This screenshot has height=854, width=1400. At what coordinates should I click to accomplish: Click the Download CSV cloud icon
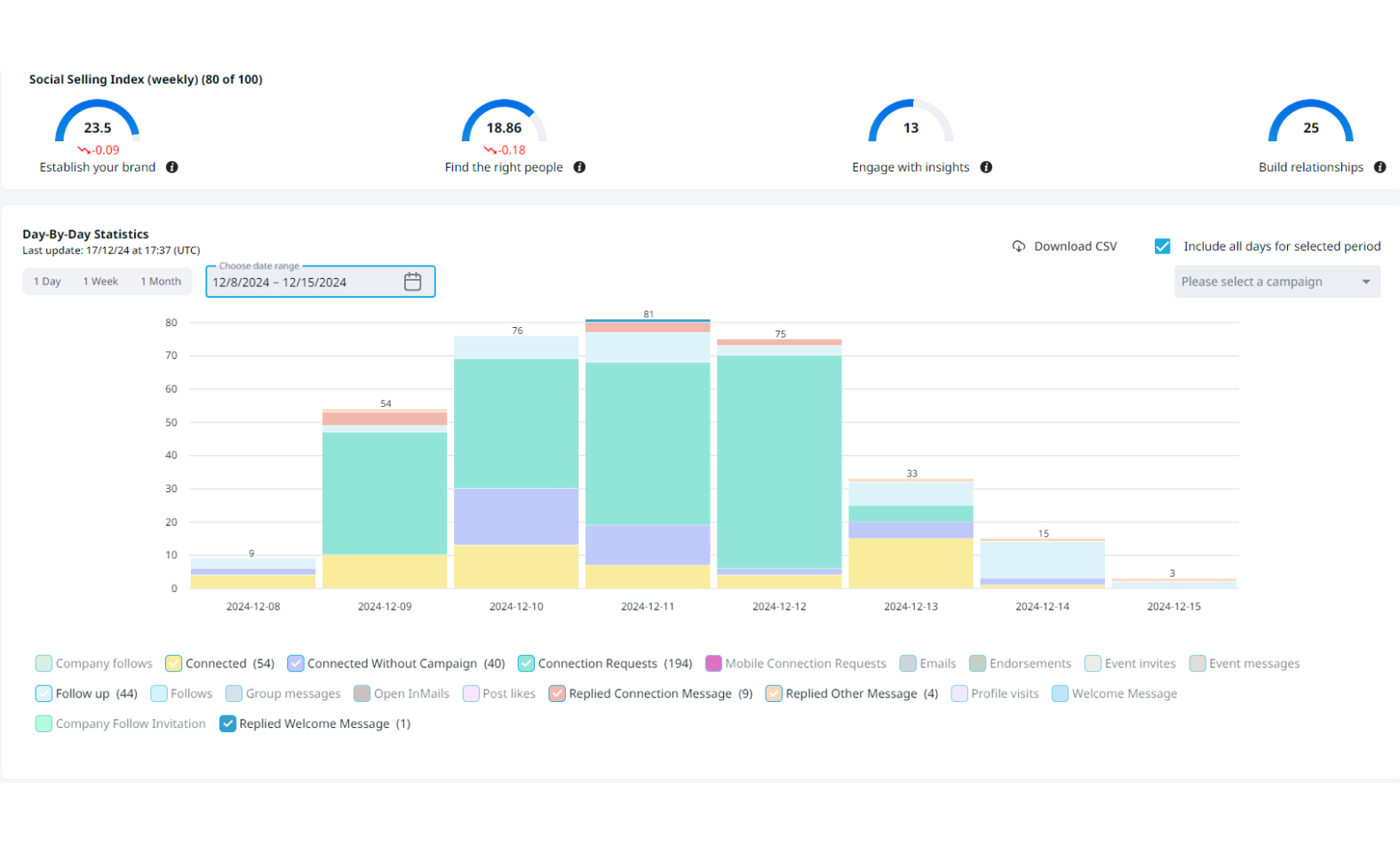(x=1019, y=246)
